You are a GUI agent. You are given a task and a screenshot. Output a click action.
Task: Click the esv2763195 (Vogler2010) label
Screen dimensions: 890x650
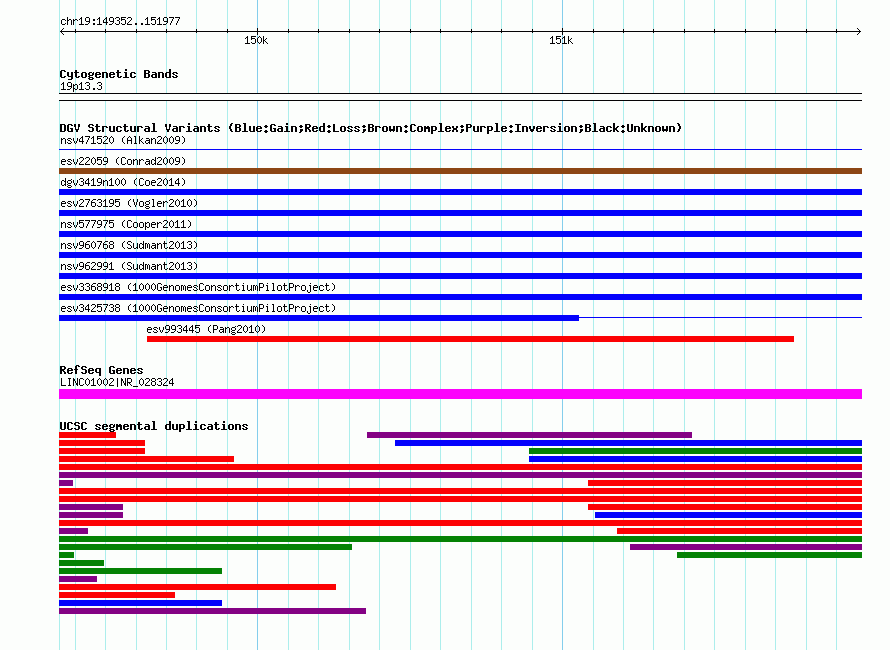click(x=129, y=203)
